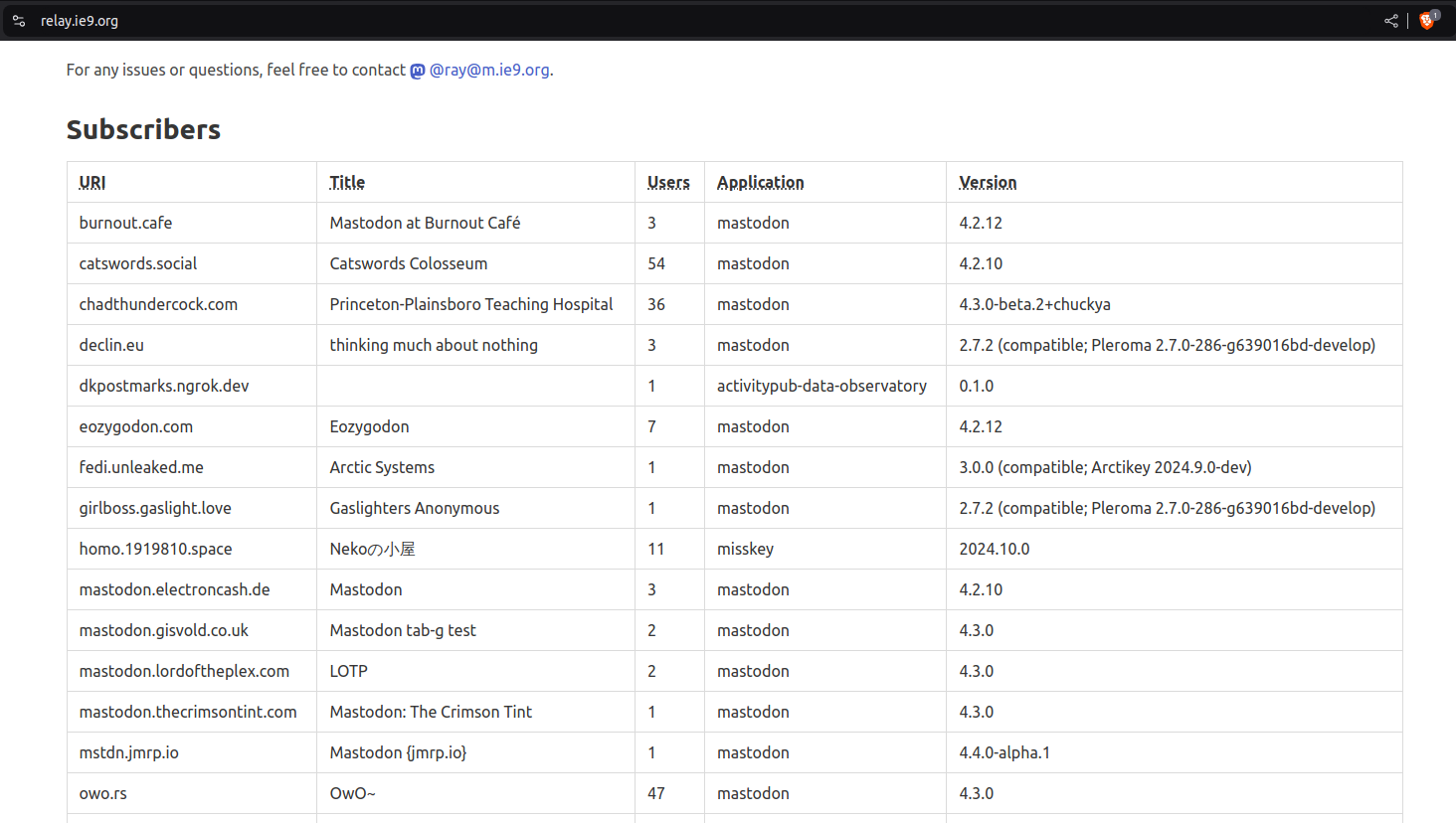
Task: Click the 4.4.0-alpha.1 version cell
Action: [1175, 752]
